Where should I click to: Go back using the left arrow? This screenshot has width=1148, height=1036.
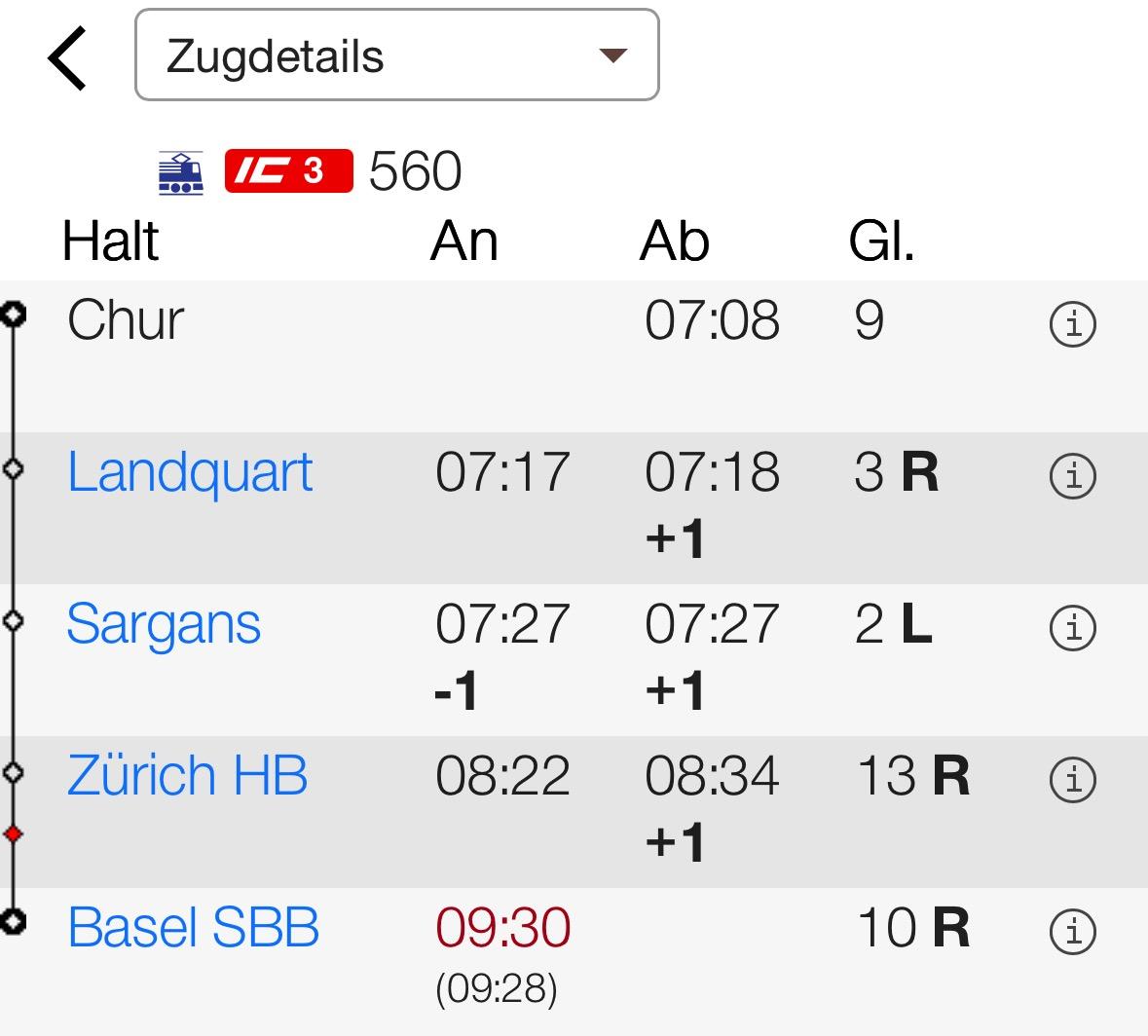67,57
